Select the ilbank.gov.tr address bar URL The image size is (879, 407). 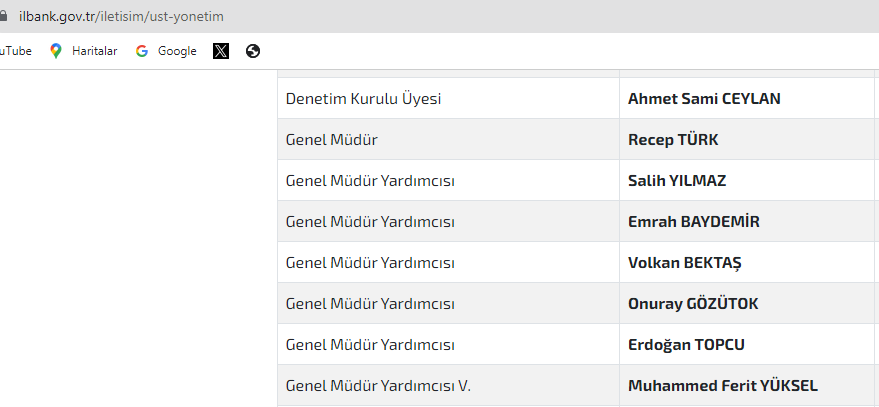tap(121, 16)
